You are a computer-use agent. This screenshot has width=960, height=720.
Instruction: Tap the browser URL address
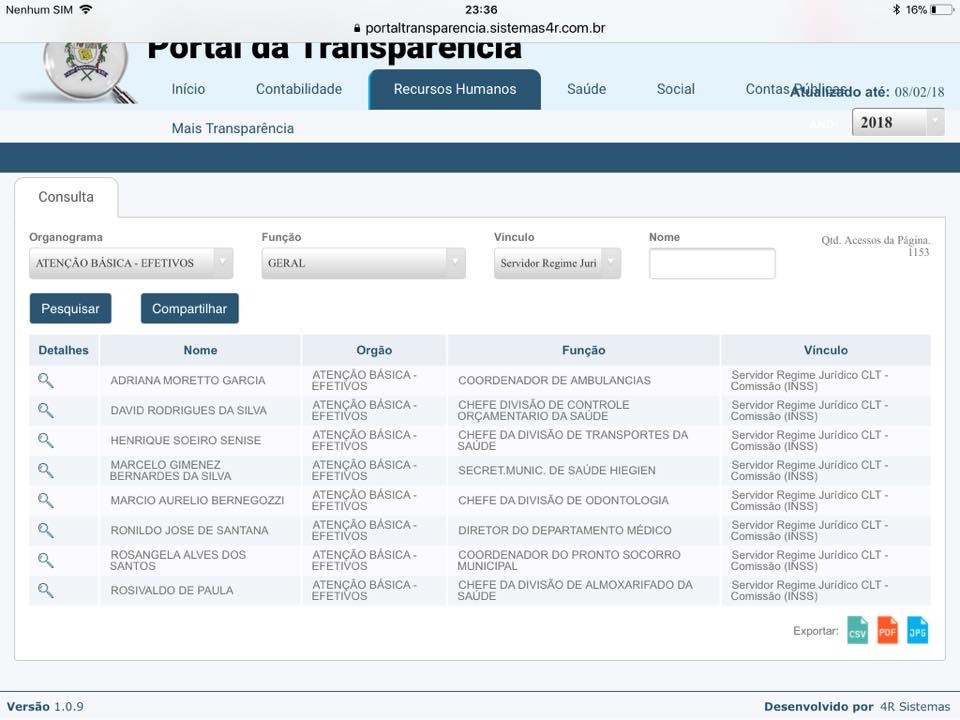click(486, 28)
